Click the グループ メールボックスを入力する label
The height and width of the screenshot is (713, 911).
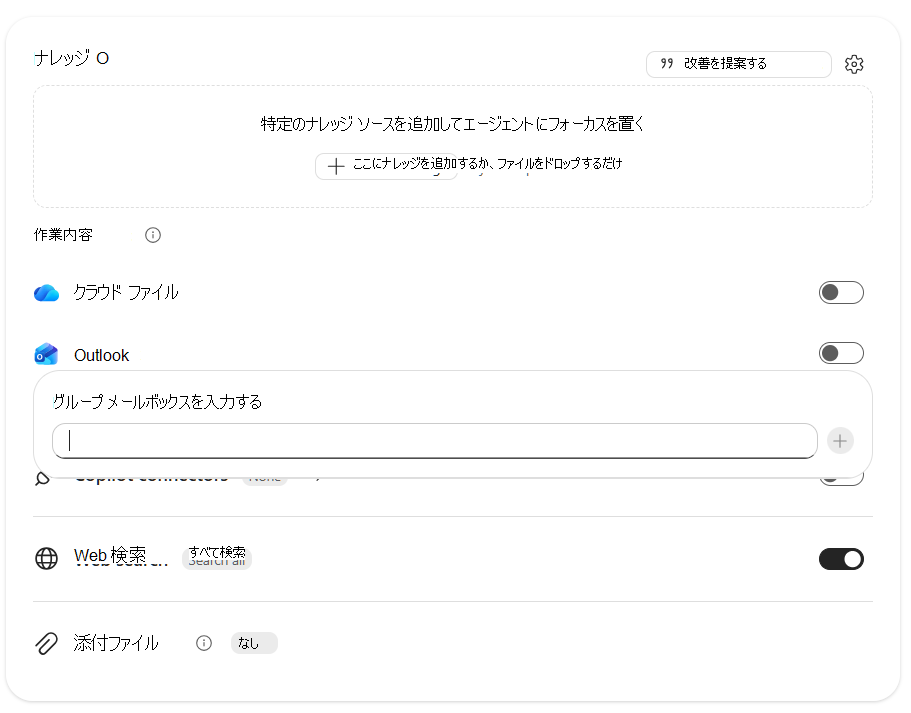tap(157, 402)
